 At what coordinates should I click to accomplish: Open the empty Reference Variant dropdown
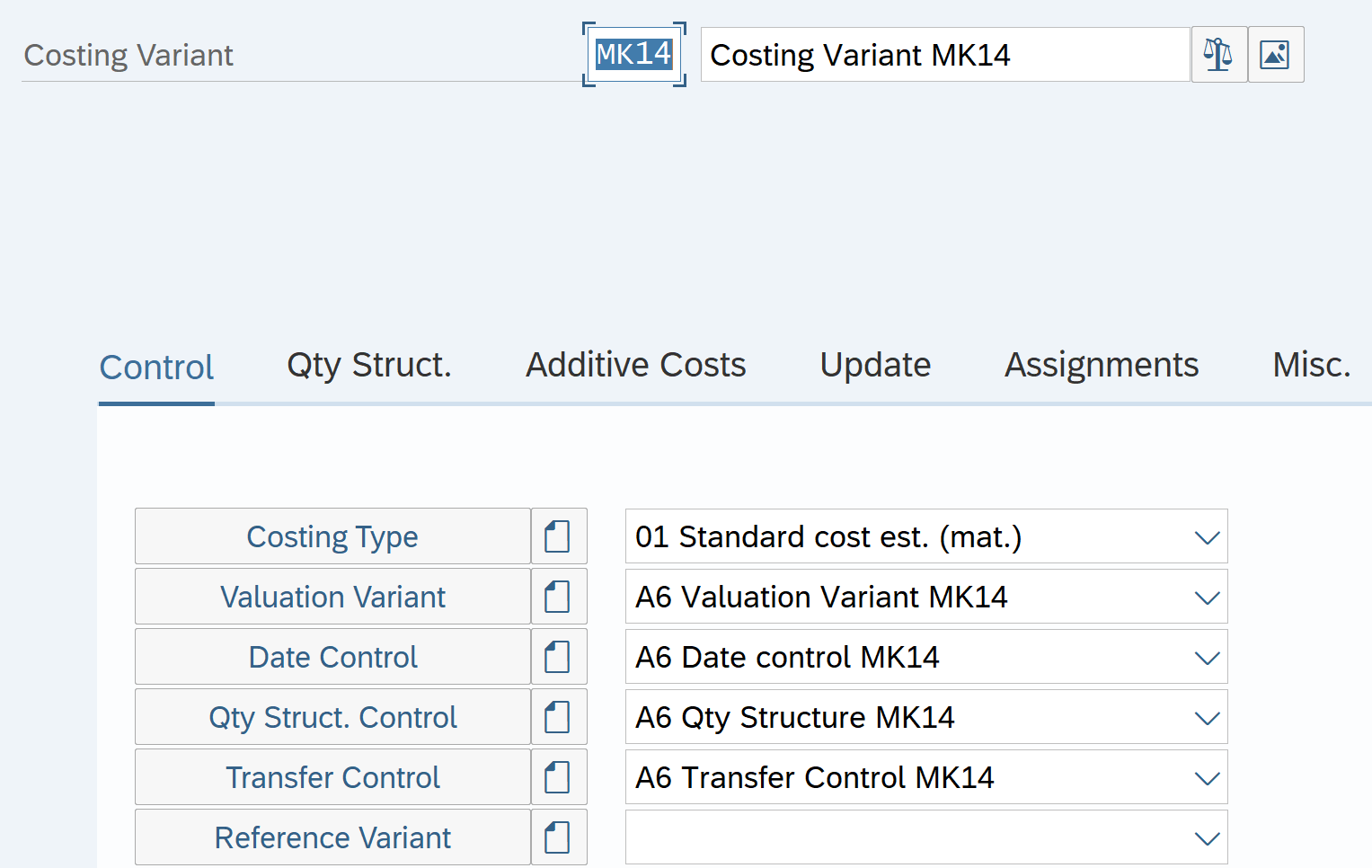tap(1207, 838)
